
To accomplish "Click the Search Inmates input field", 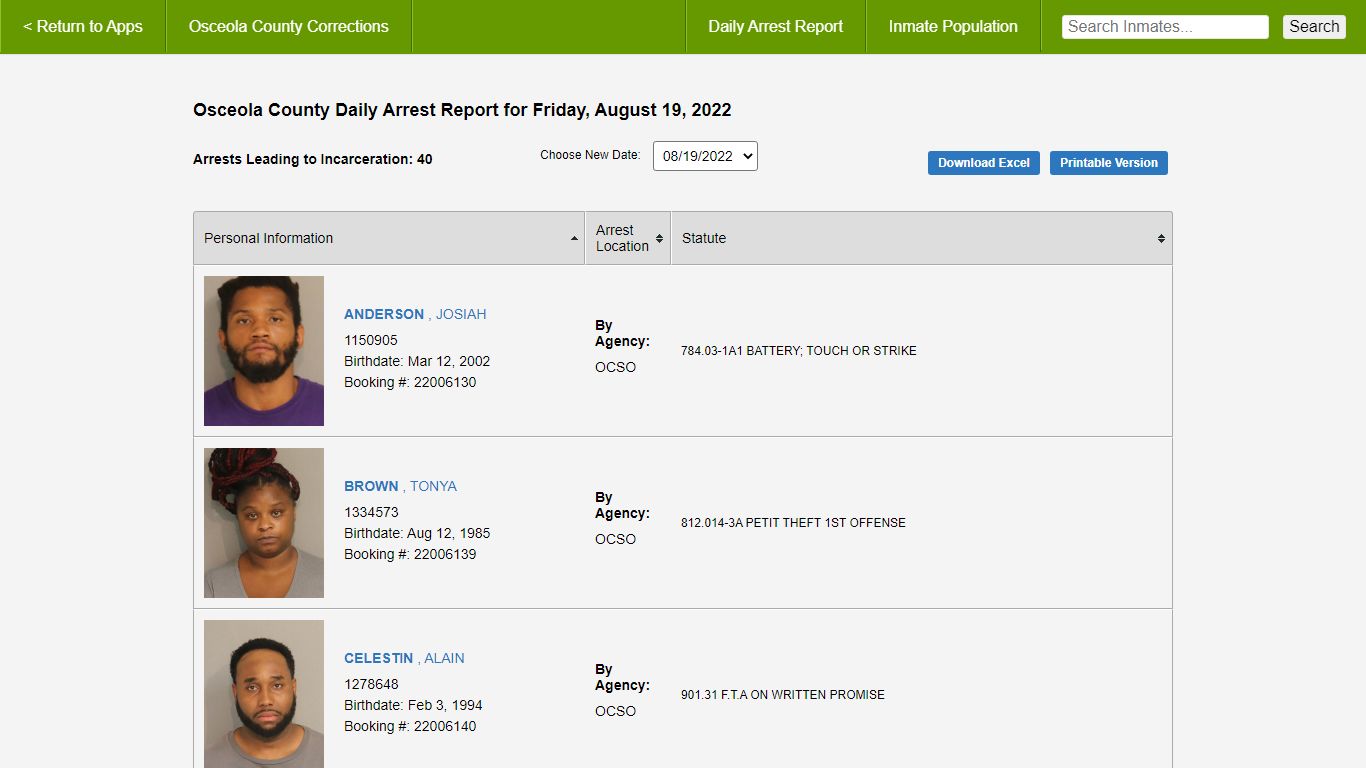I will click(x=1165, y=27).
